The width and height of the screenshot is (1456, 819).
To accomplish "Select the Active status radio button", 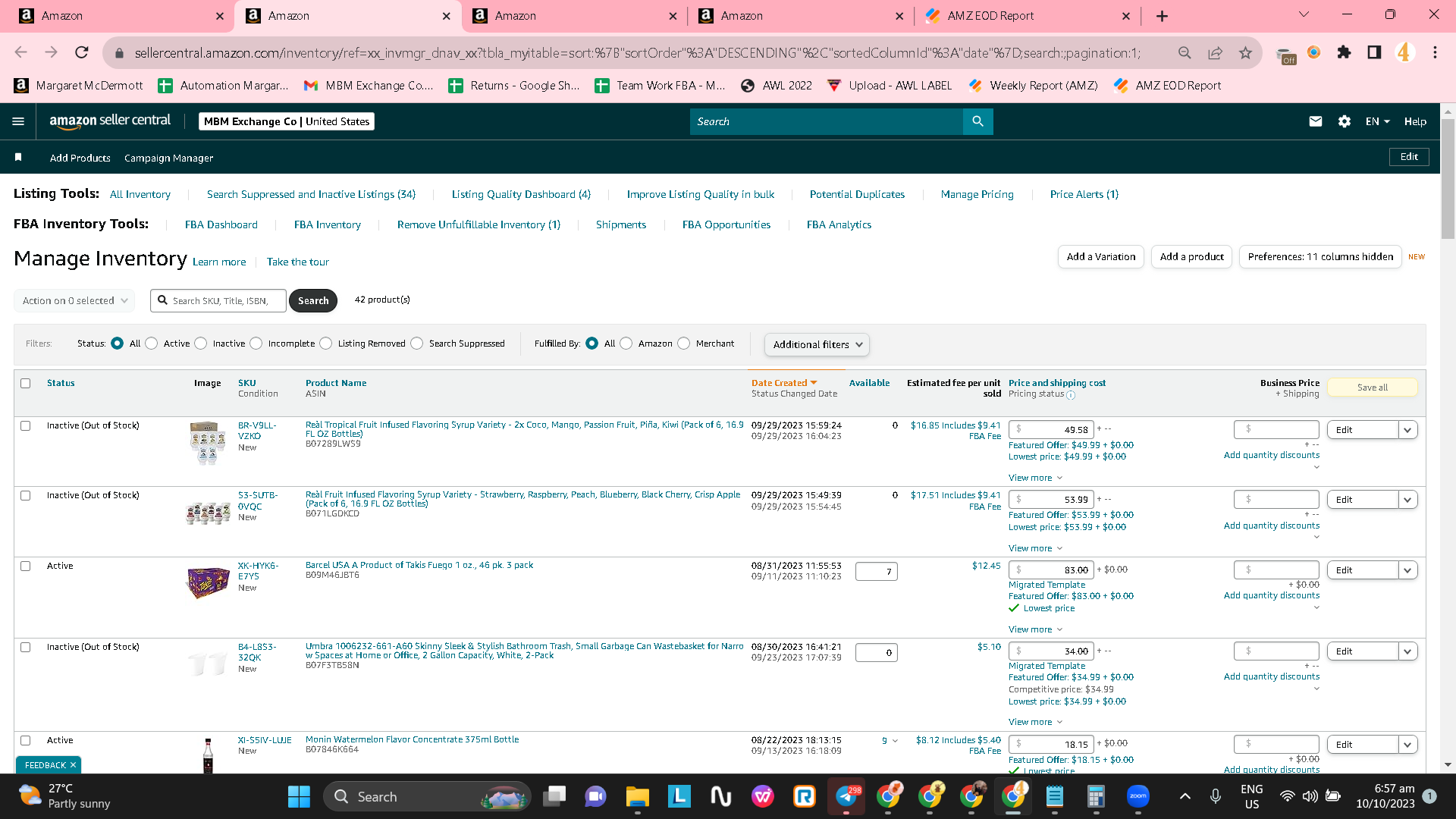I will [x=152, y=344].
